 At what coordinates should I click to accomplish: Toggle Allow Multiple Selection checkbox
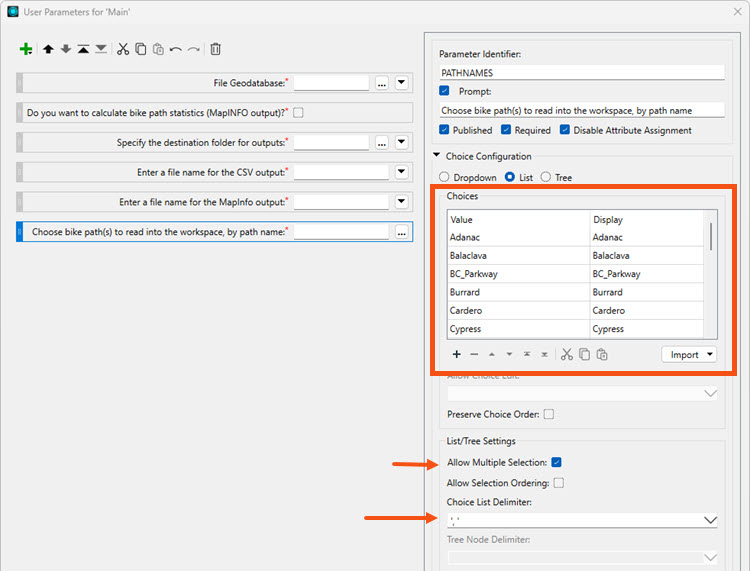click(x=556, y=462)
